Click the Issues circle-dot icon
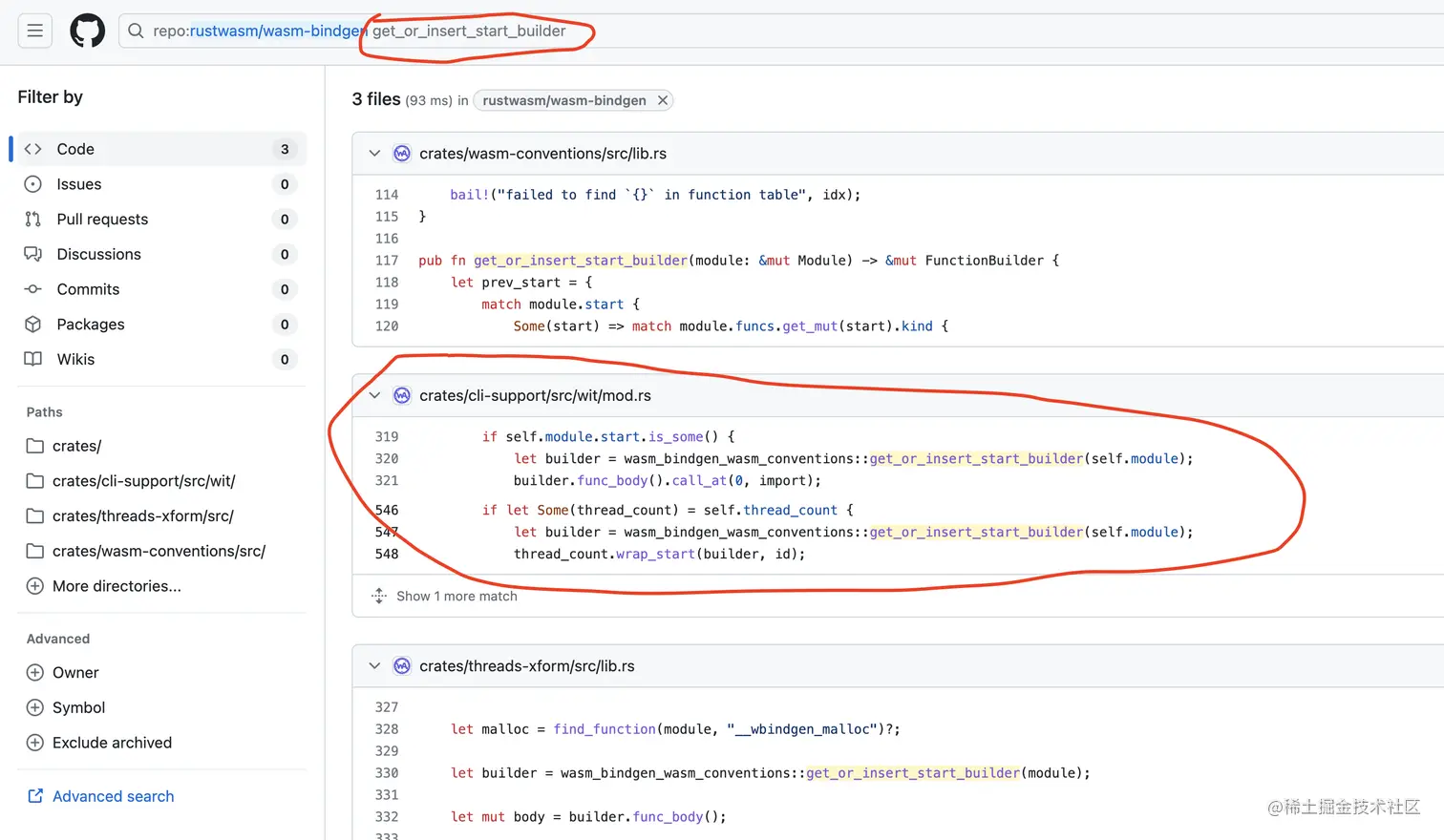Screen dimensions: 1444x840 (x=33, y=184)
